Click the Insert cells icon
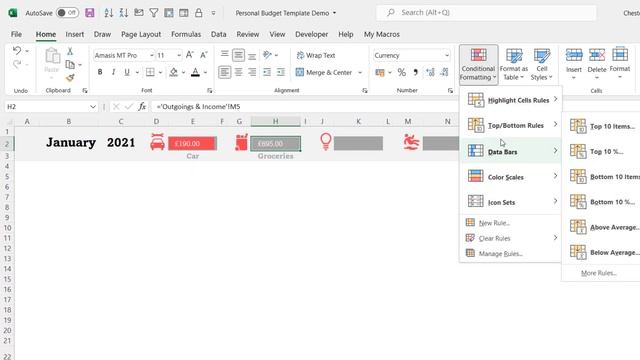 (x=573, y=54)
